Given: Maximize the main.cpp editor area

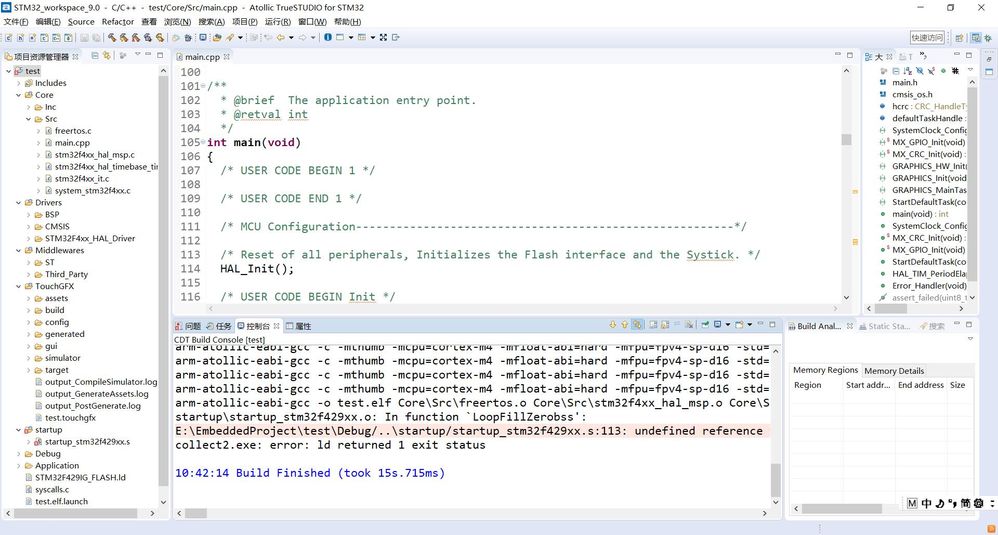Looking at the screenshot, I should pos(850,55).
